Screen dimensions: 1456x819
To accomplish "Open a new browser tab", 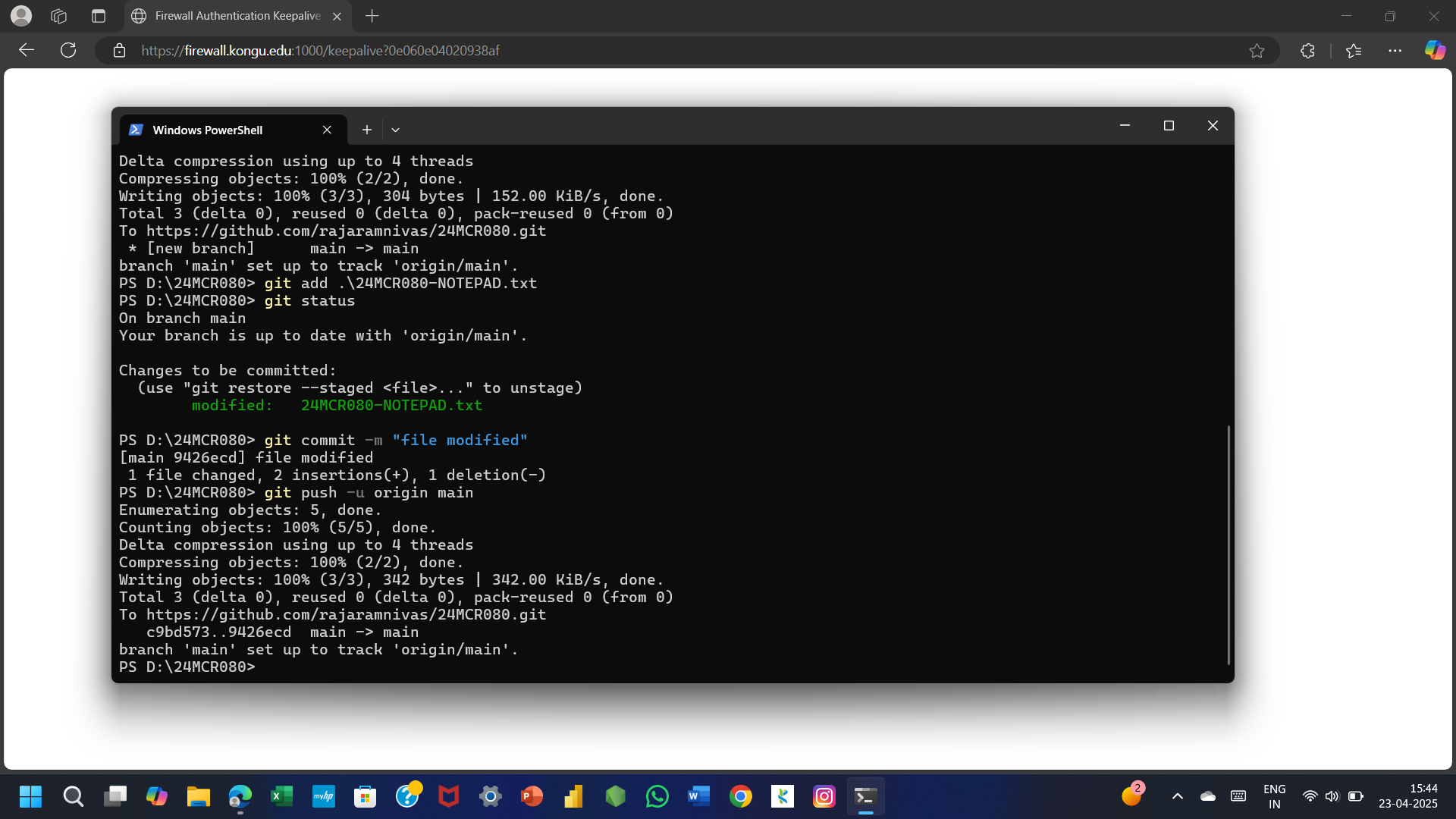I will coord(372,16).
